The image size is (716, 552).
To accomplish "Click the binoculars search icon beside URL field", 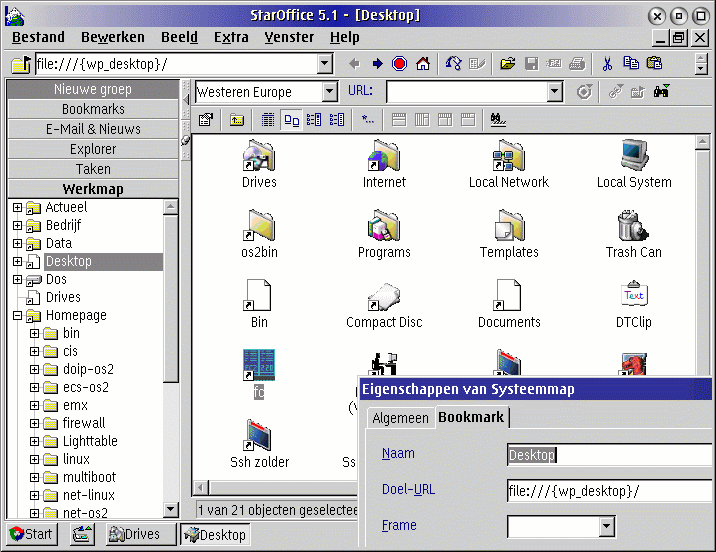I will (x=662, y=91).
